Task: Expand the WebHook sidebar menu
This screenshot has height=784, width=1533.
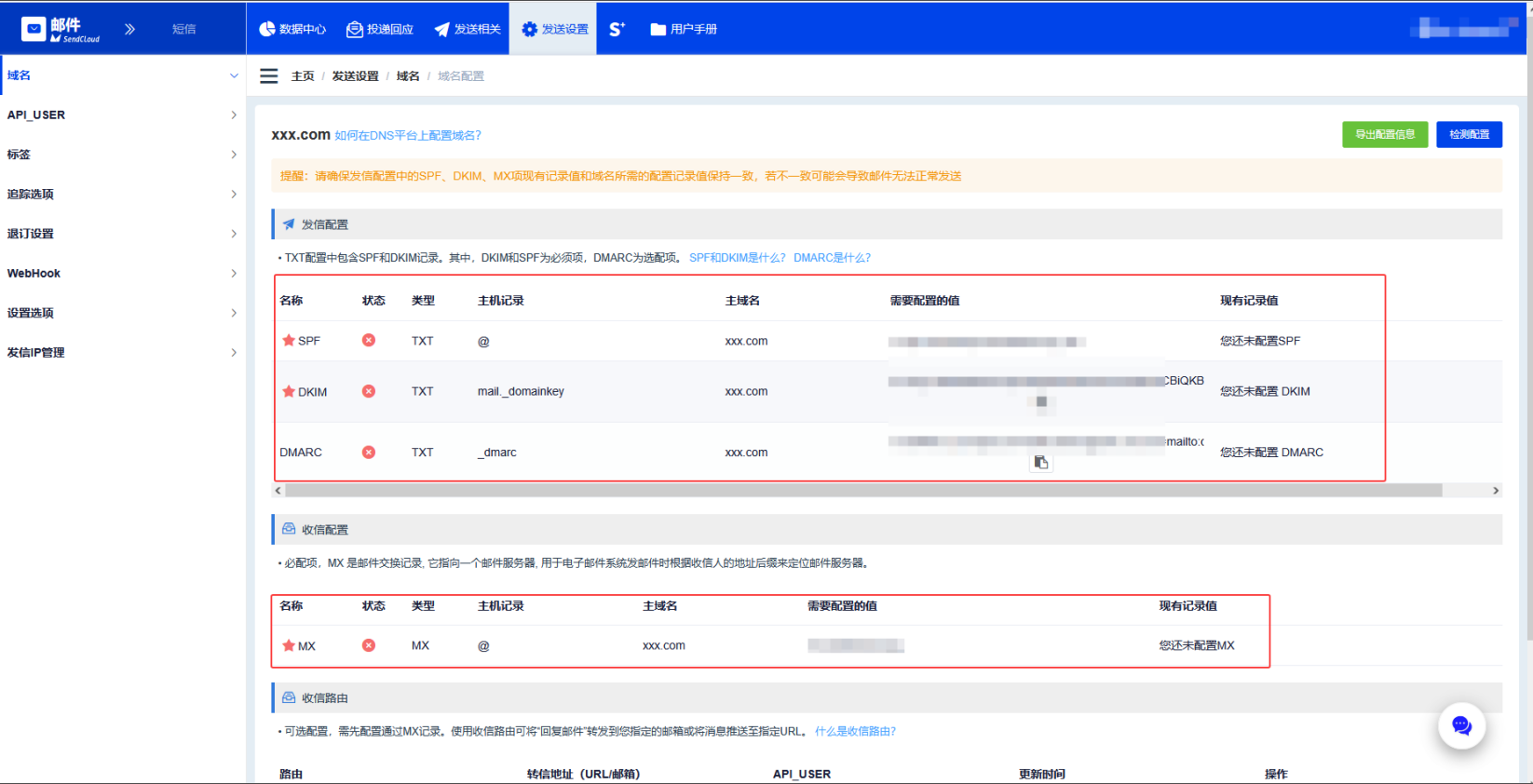Action: pyautogui.click(x=121, y=274)
